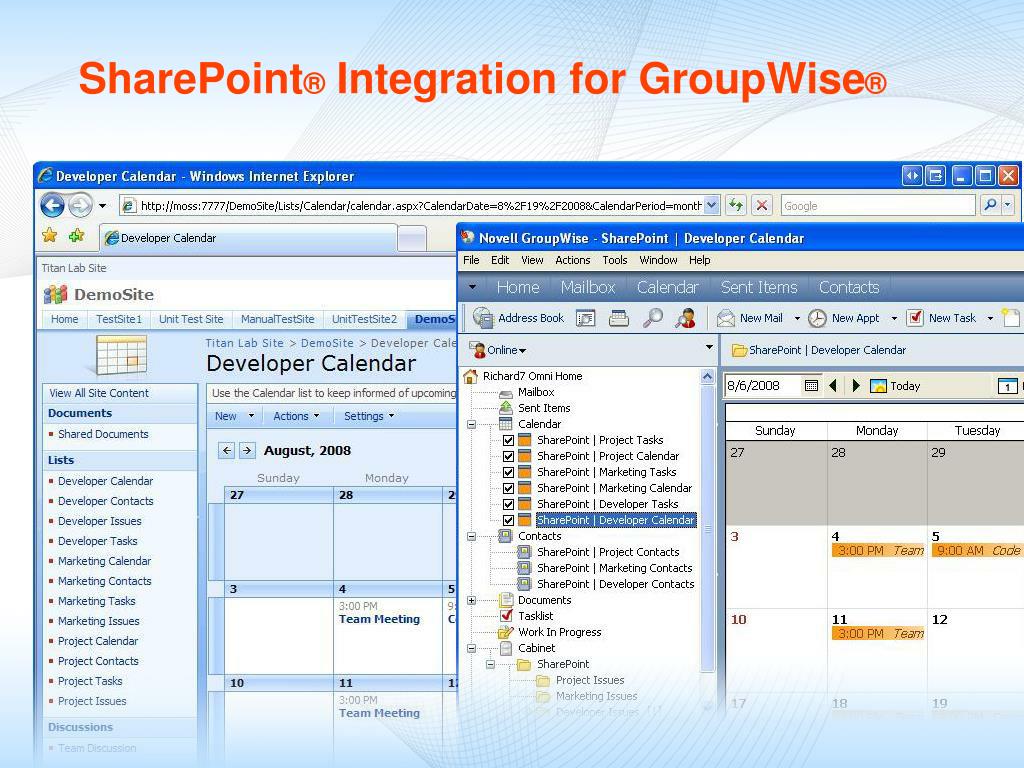Open the GroupWise File menu
Image resolution: width=1024 pixels, height=768 pixels.
(x=471, y=260)
